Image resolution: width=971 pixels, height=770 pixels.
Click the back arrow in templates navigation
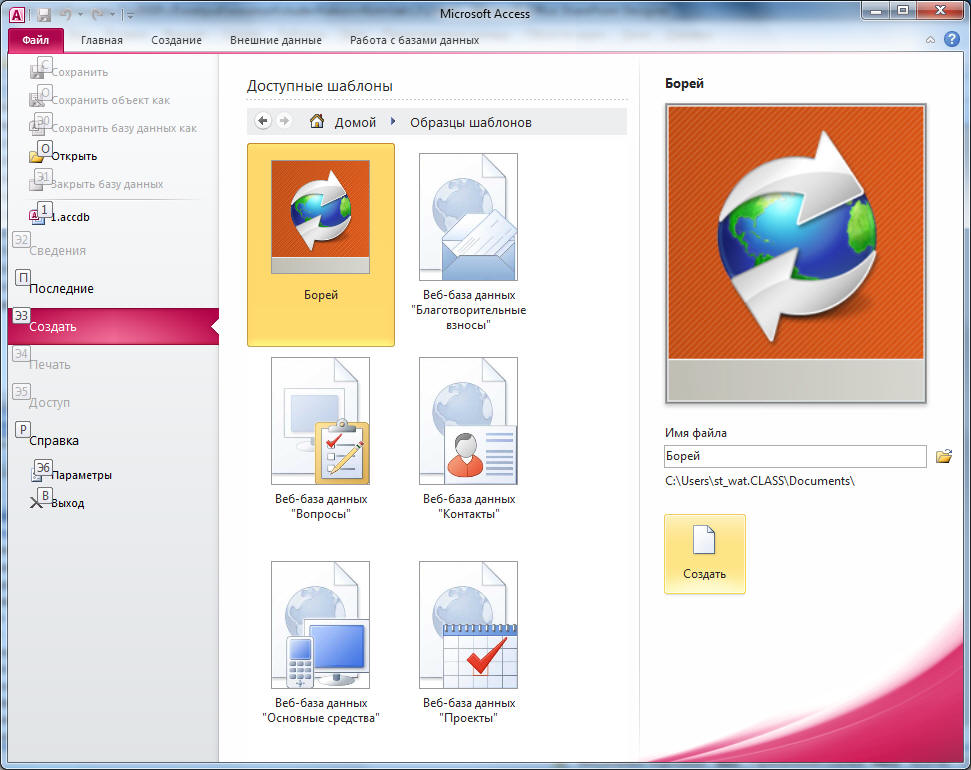click(x=263, y=121)
